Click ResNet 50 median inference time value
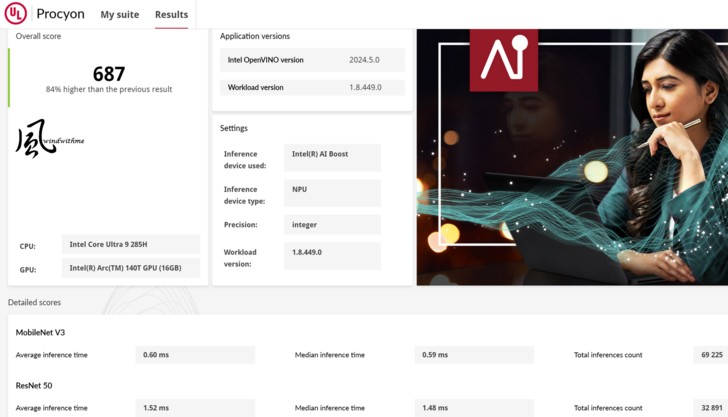 (x=474, y=408)
